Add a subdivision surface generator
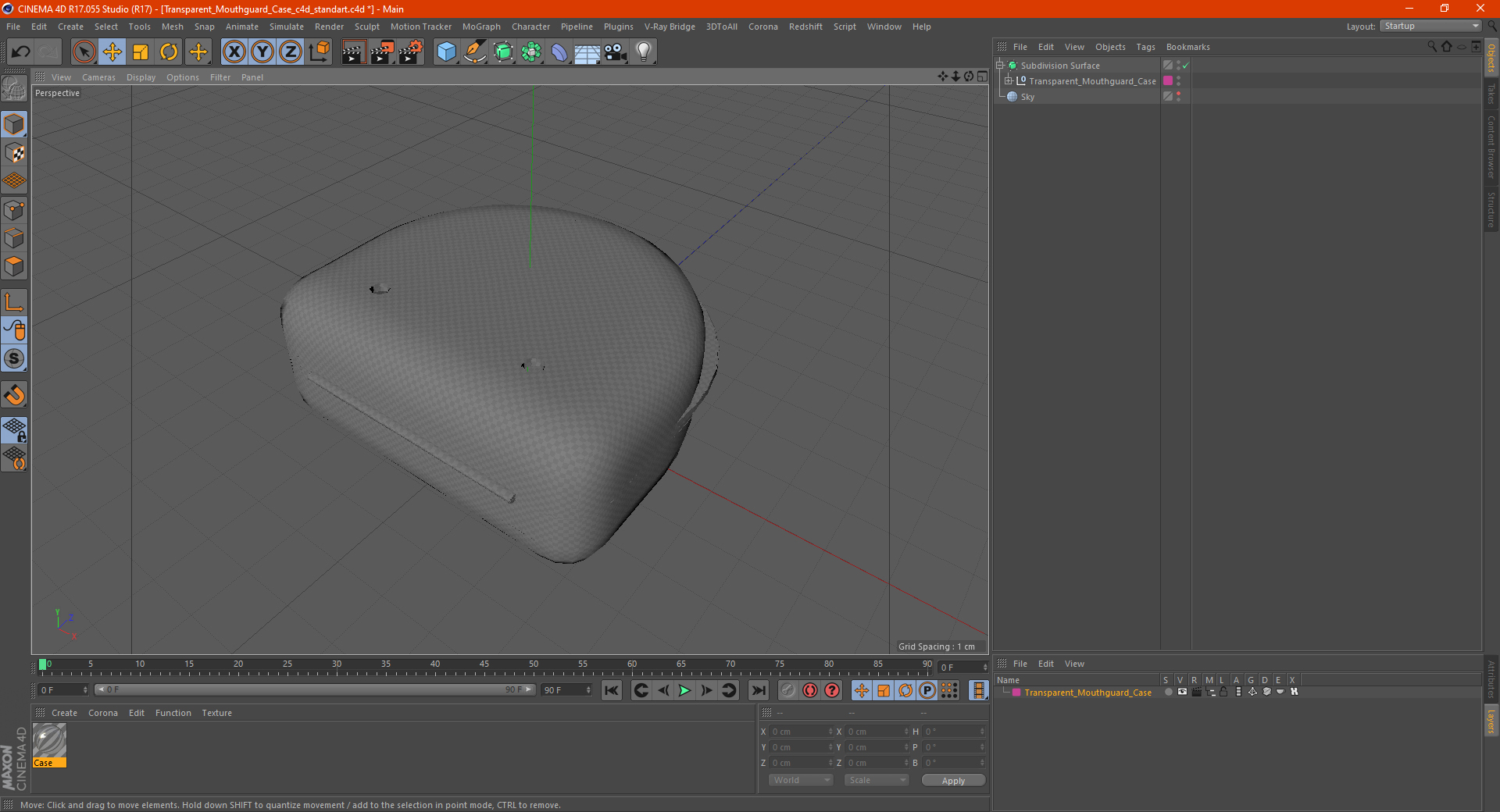The height and width of the screenshot is (812, 1500). (x=503, y=52)
